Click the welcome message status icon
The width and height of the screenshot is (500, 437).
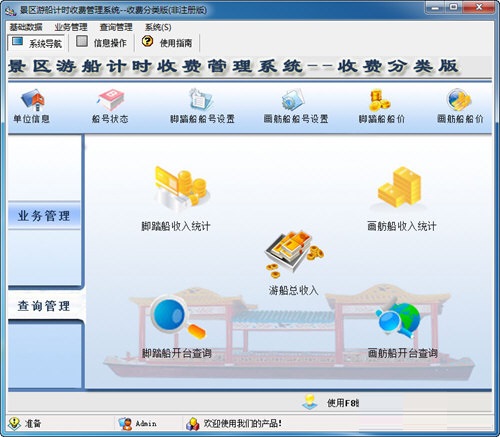(192, 424)
